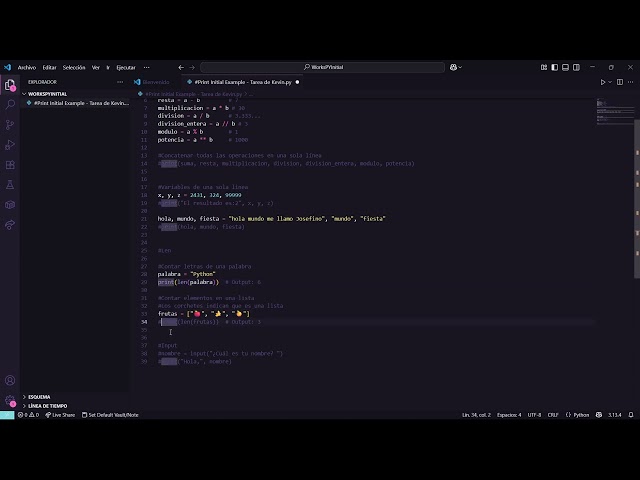
Task: Open the Editar menu
Action: 49,67
